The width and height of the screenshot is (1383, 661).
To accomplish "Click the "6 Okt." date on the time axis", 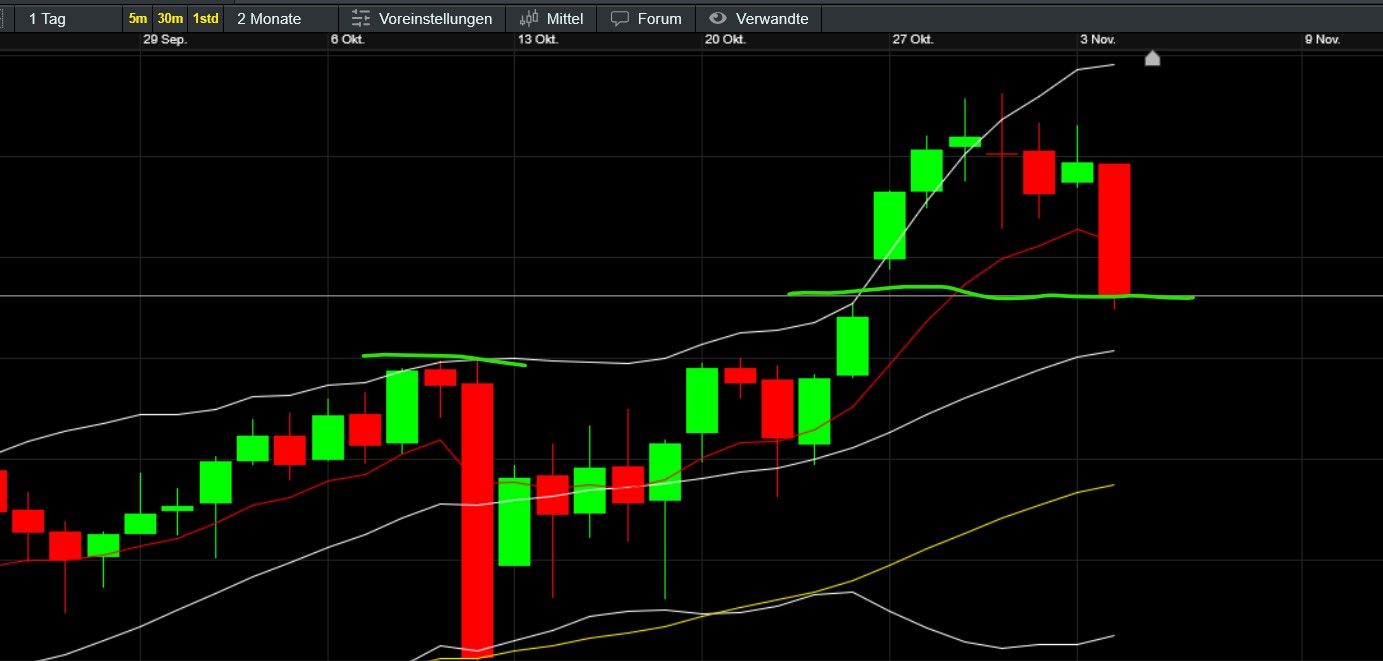I will (348, 39).
